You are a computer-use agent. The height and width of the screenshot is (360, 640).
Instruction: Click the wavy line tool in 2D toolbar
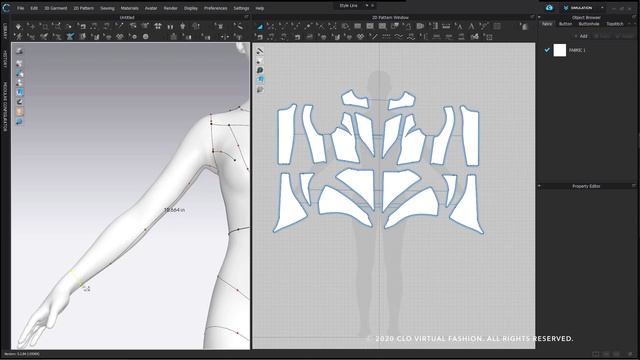coord(398,37)
